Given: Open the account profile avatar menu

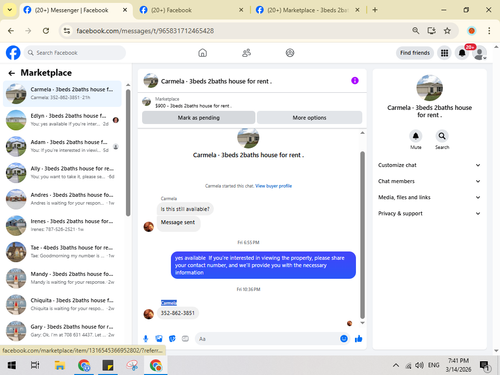Looking at the screenshot, I should coord(480,53).
